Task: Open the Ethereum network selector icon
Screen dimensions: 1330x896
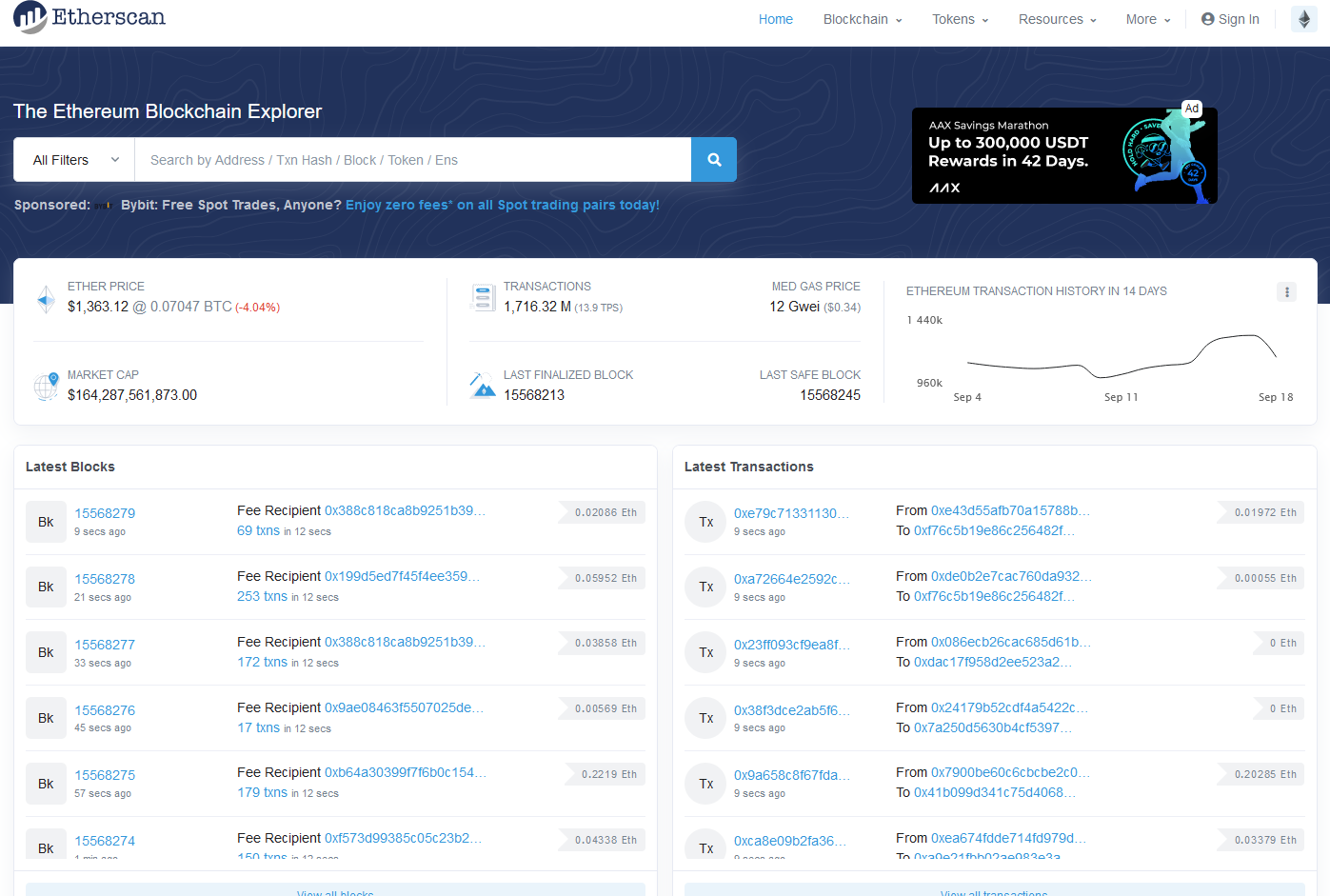Action: (x=1304, y=19)
